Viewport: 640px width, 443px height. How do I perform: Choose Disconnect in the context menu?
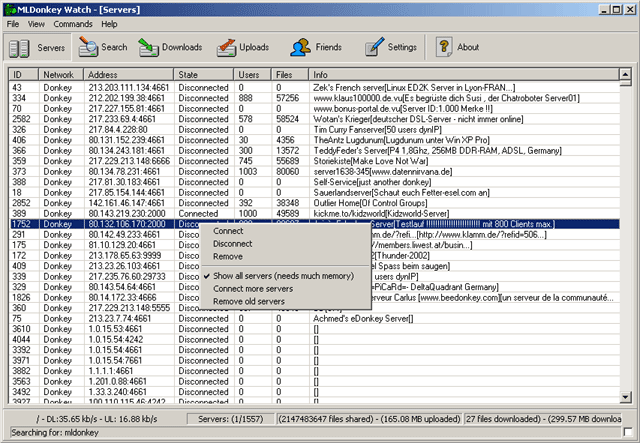coord(234,243)
